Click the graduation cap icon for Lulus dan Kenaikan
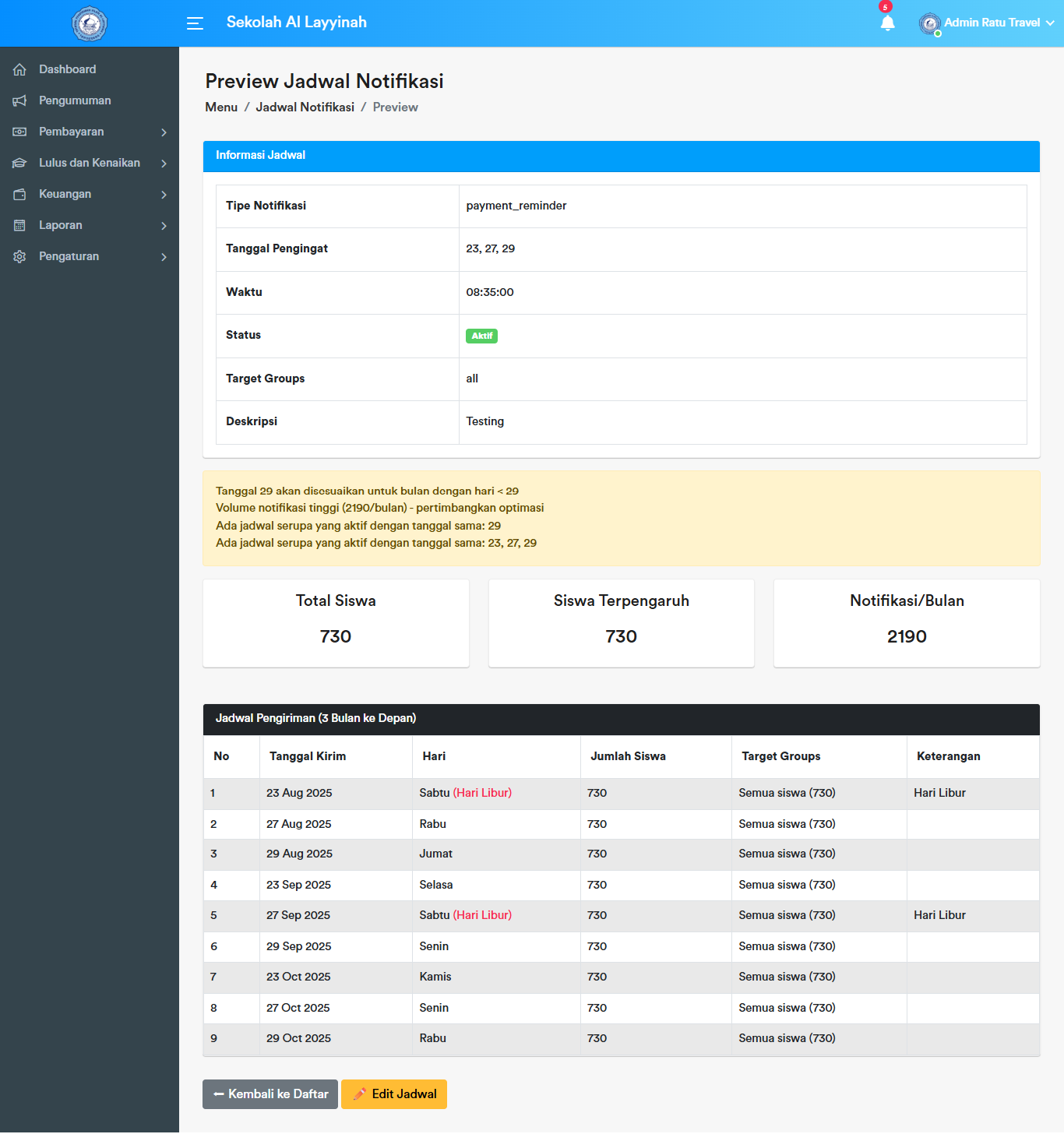The height and width of the screenshot is (1134, 1064). point(19,163)
